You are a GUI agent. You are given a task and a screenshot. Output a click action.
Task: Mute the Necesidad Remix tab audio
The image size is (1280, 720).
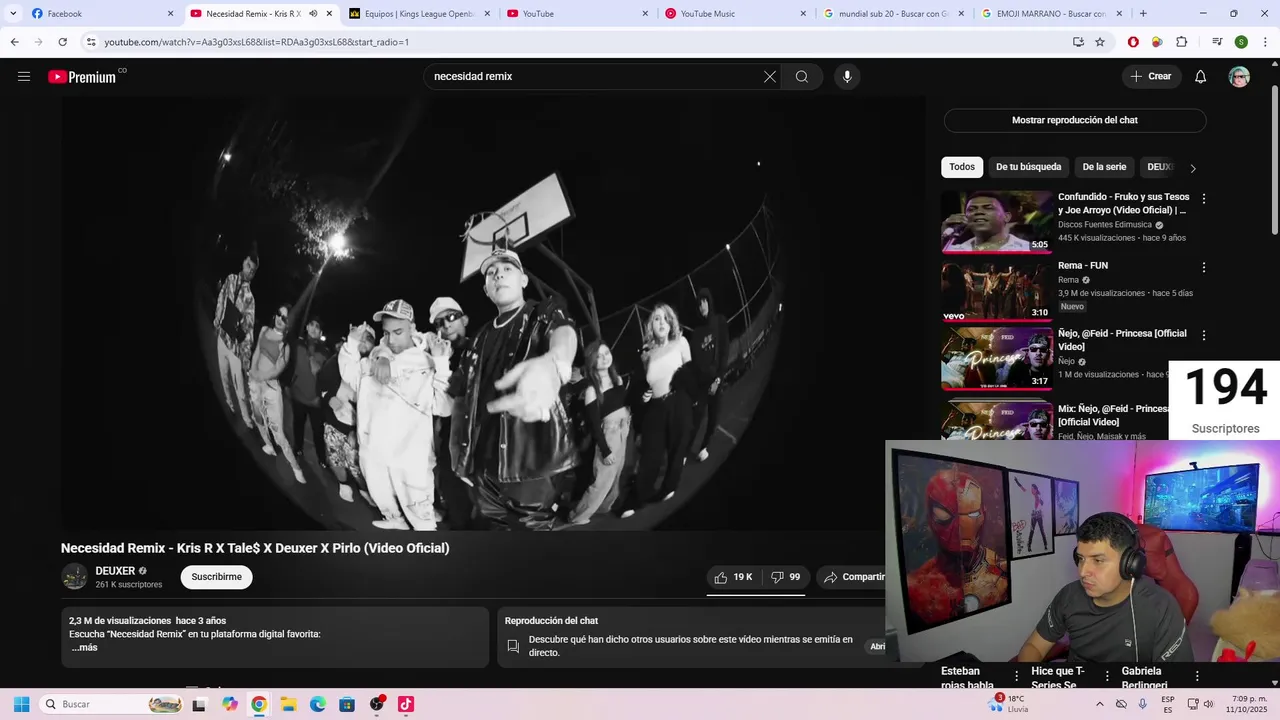(x=313, y=14)
